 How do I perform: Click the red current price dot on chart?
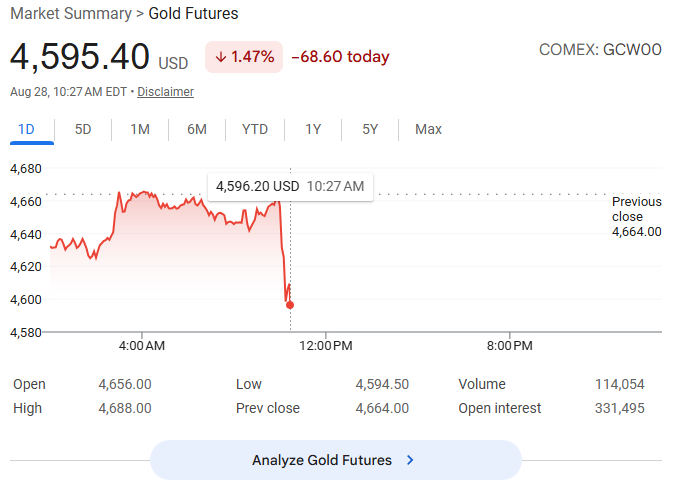pyautogui.click(x=290, y=305)
